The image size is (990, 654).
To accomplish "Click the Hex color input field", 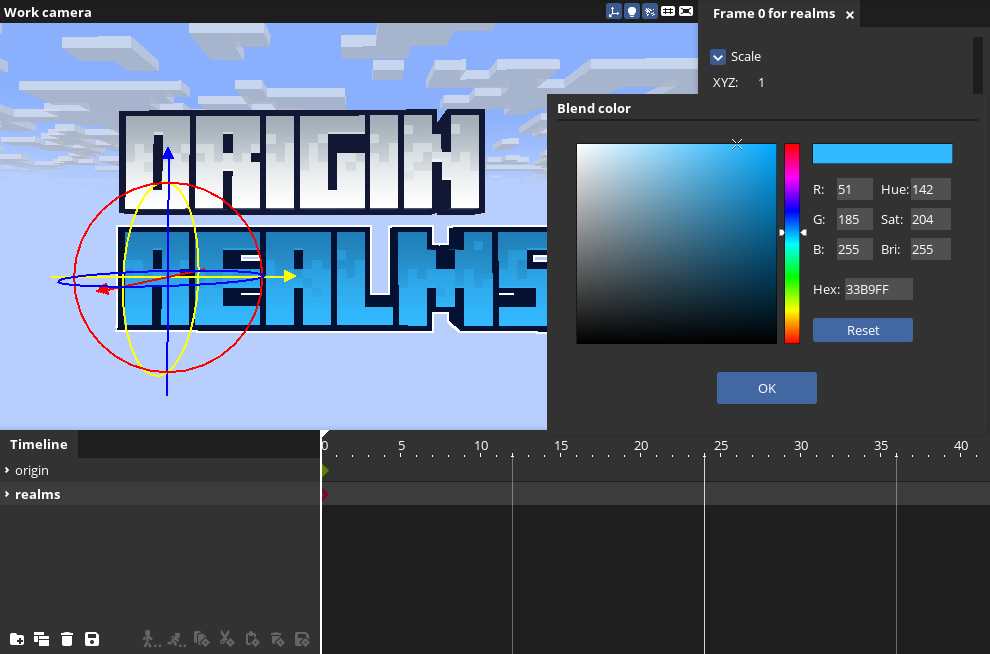I will 878,289.
